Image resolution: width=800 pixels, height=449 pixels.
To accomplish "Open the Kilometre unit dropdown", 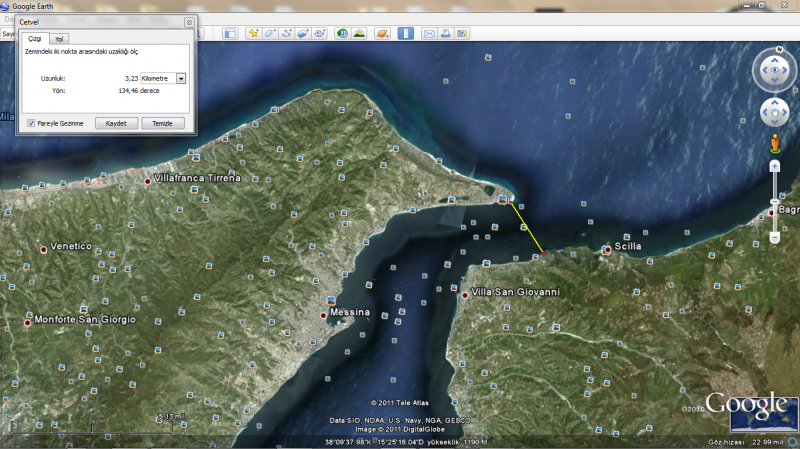I will (x=181, y=77).
